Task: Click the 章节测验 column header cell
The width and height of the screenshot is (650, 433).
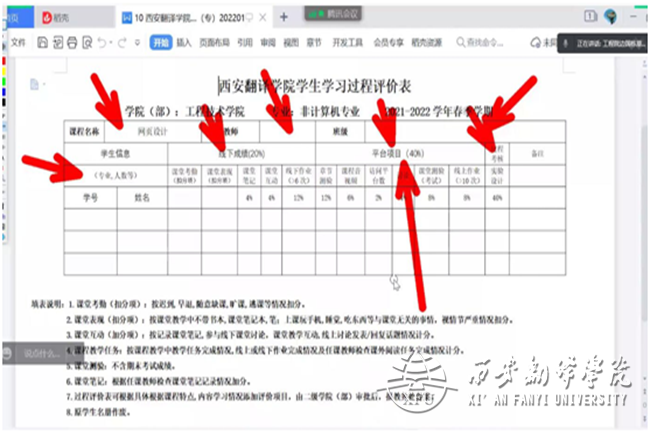Action: click(x=326, y=176)
